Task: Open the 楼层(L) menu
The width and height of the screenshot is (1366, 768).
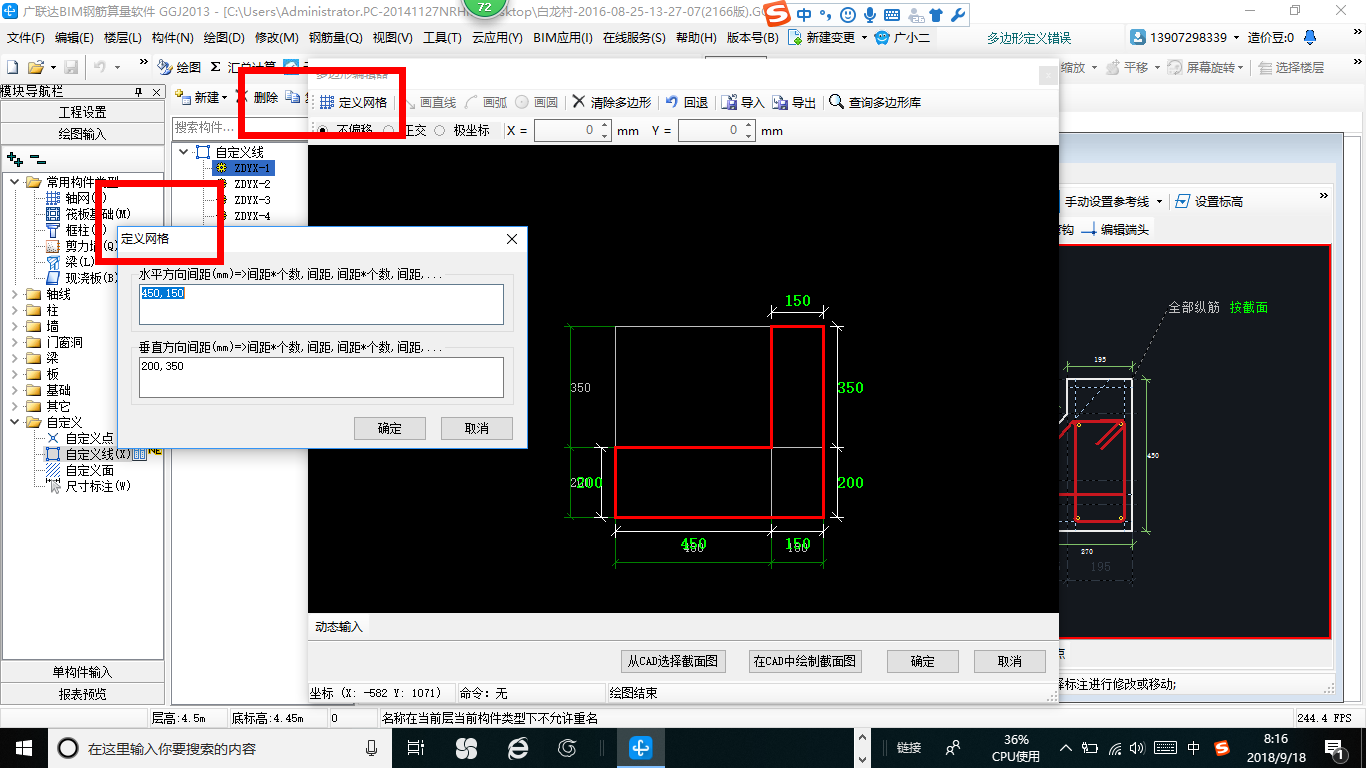Action: 123,37
